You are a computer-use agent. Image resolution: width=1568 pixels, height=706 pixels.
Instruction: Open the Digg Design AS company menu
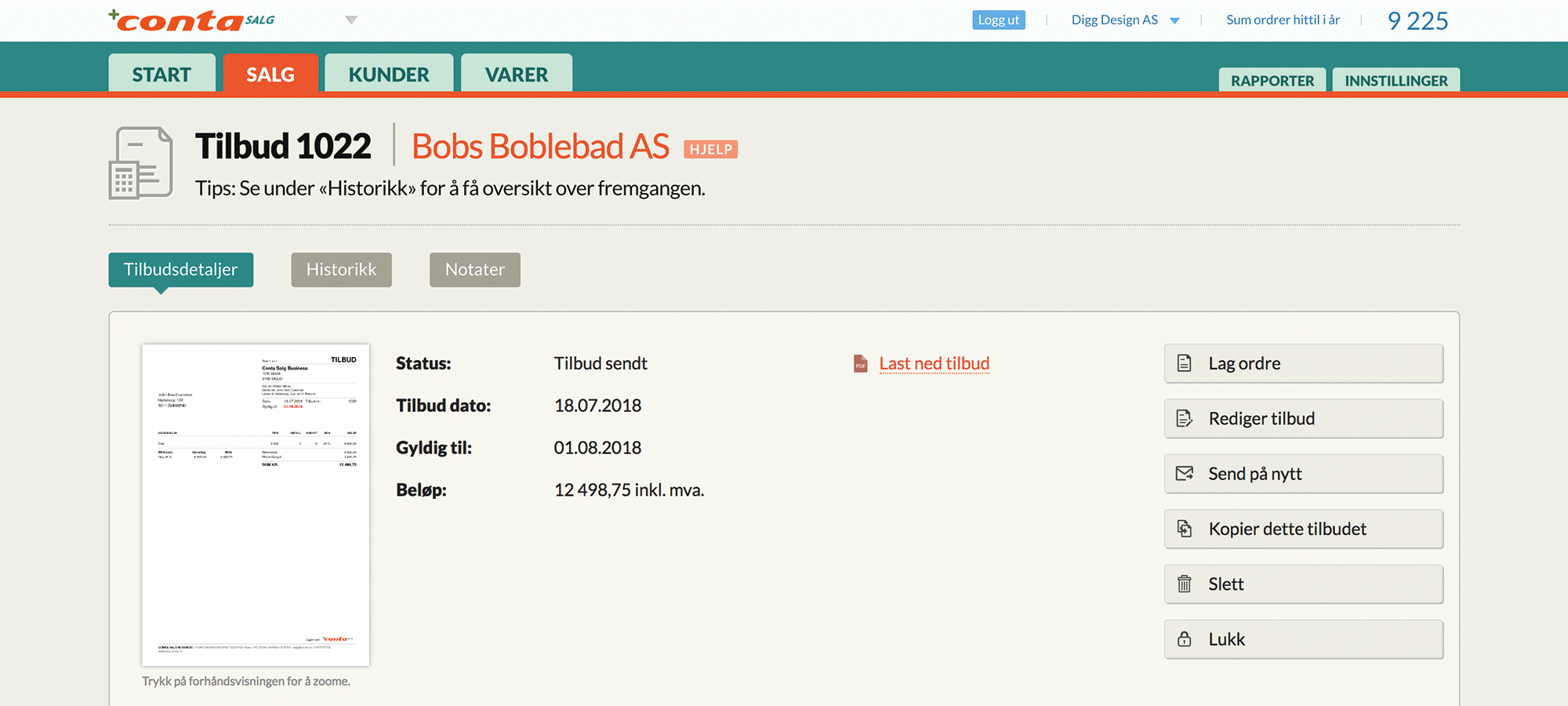1115,20
